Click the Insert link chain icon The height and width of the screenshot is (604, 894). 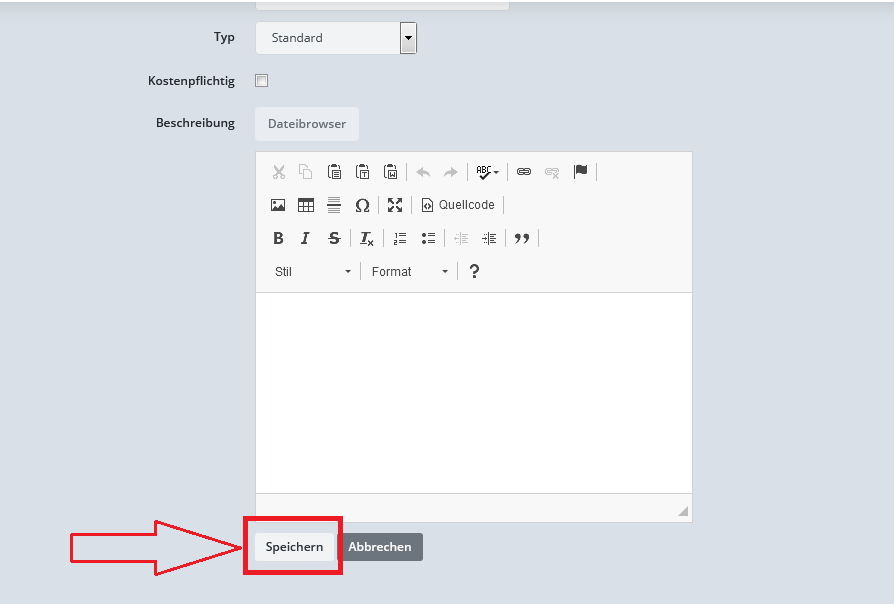[523, 172]
